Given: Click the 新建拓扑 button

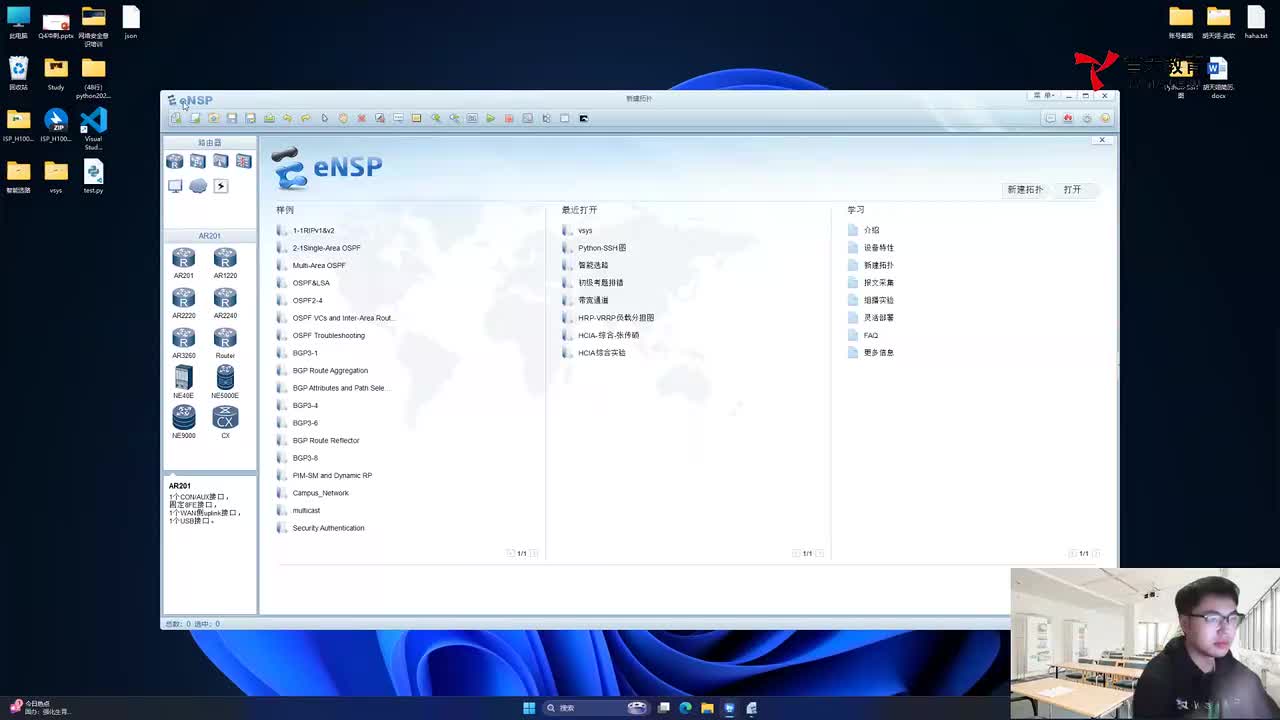Looking at the screenshot, I should (x=1024, y=189).
